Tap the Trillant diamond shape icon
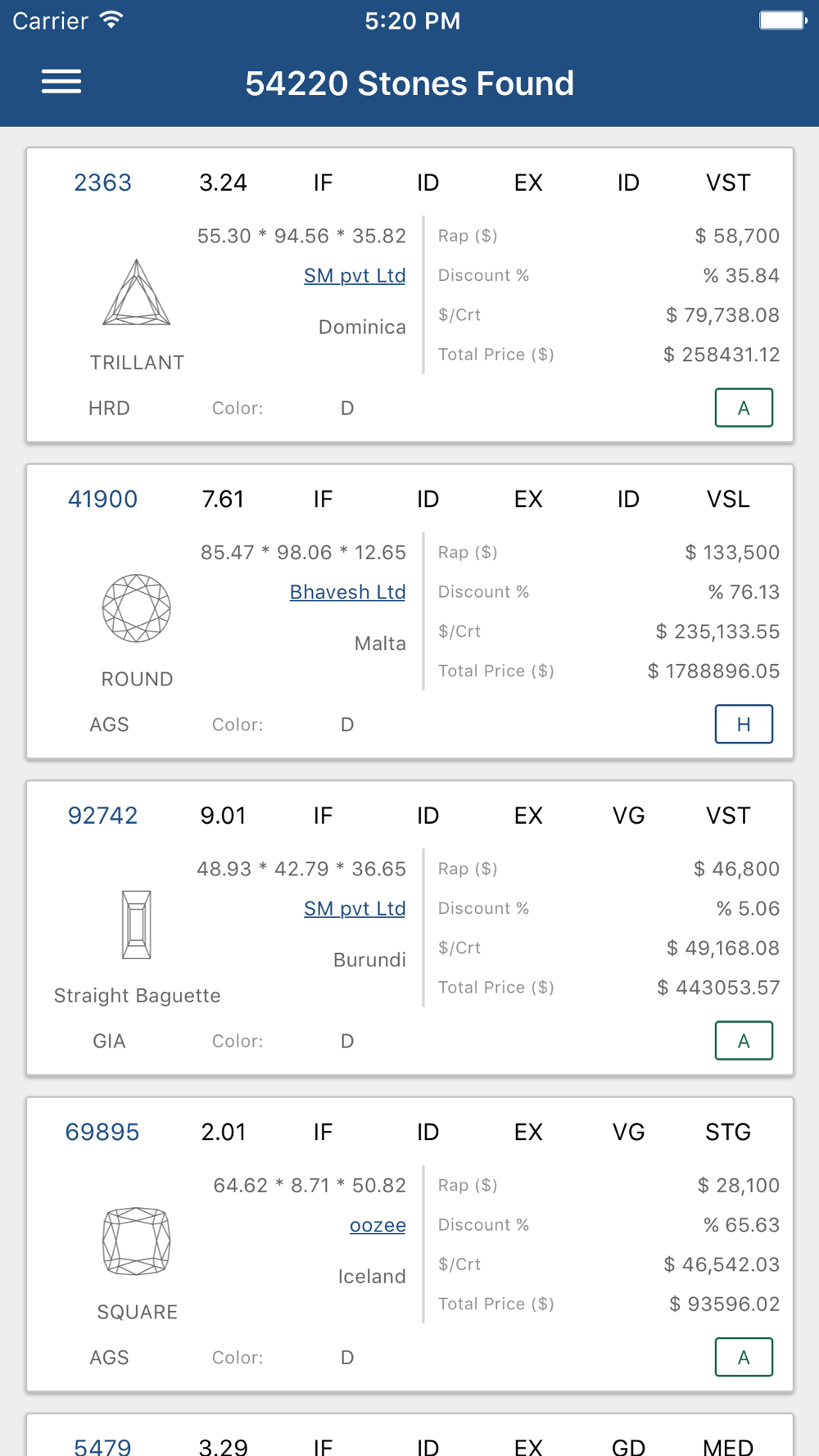819x1456 pixels. [137, 292]
